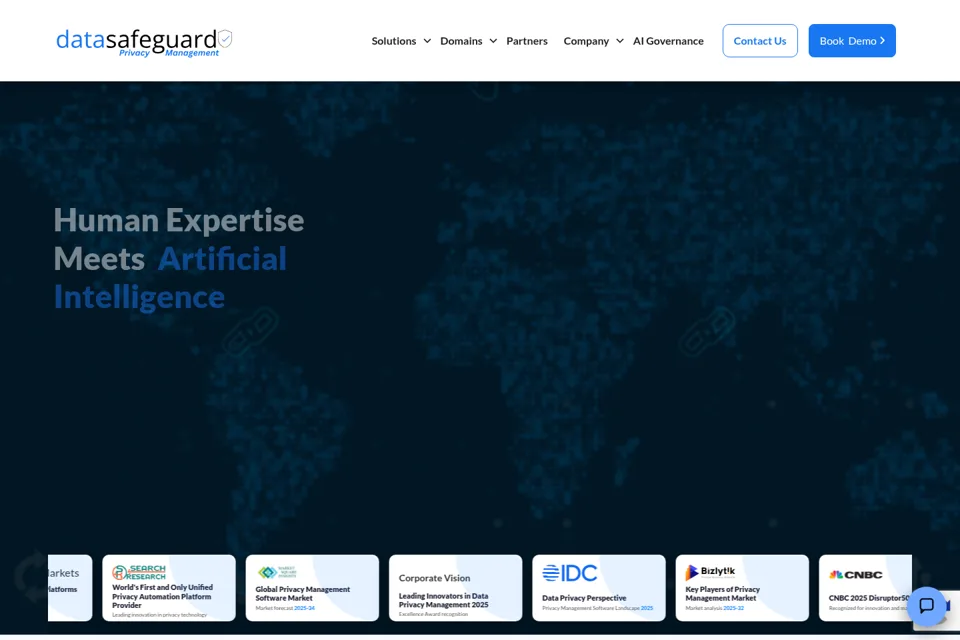Click the Book Demo button

click(x=852, y=41)
